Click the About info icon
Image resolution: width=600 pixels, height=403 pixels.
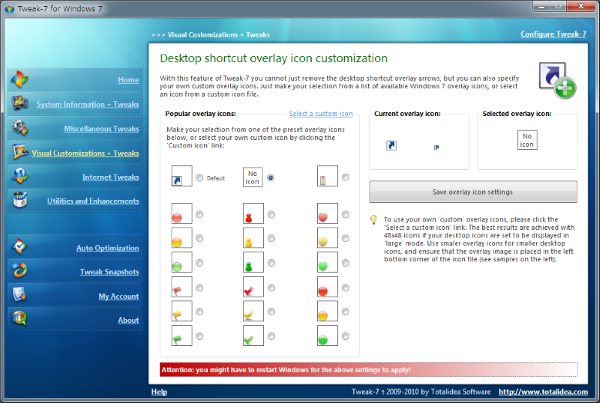pyautogui.click(x=20, y=319)
